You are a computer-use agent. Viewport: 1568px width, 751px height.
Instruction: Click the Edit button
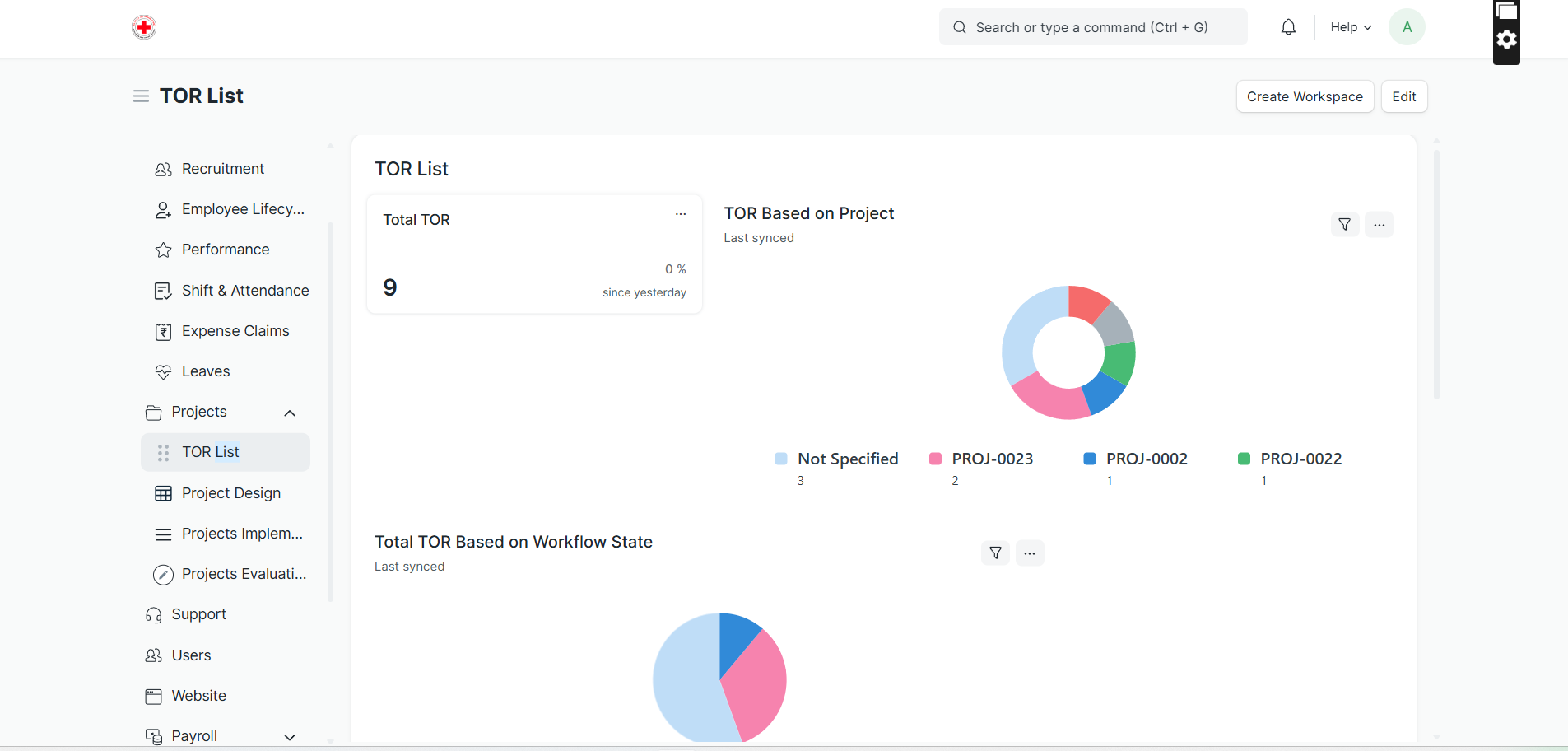pyautogui.click(x=1403, y=96)
